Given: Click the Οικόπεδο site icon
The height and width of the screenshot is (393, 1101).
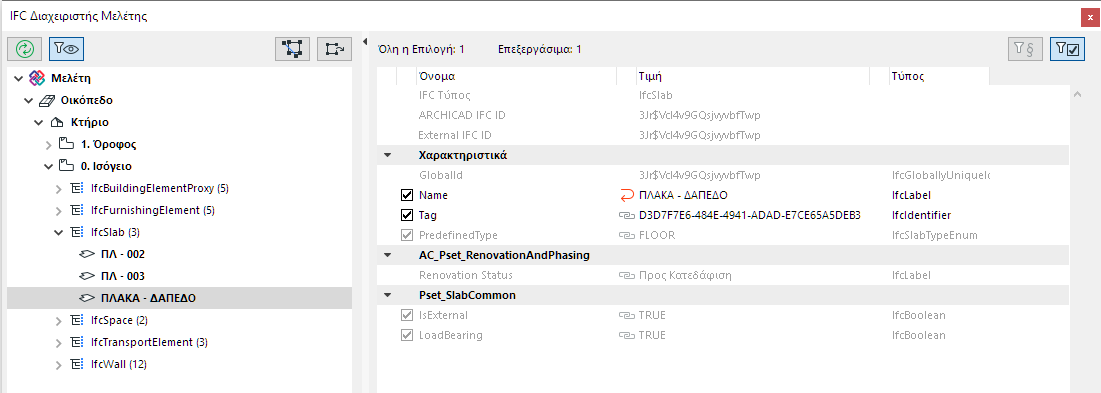Looking at the screenshot, I should click(48, 100).
